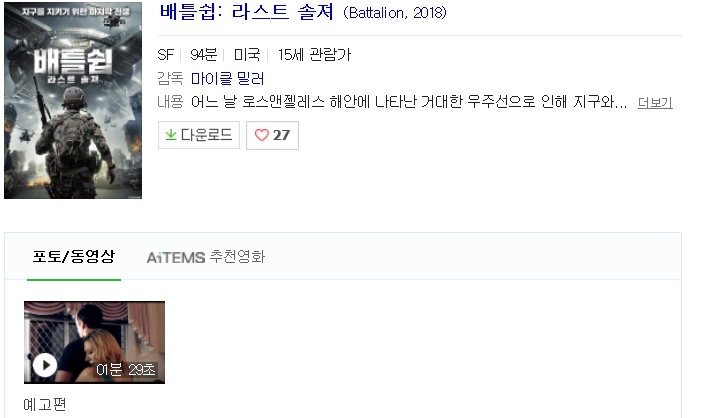
Task: Click the 예고편 caption label
Action: 45,405
